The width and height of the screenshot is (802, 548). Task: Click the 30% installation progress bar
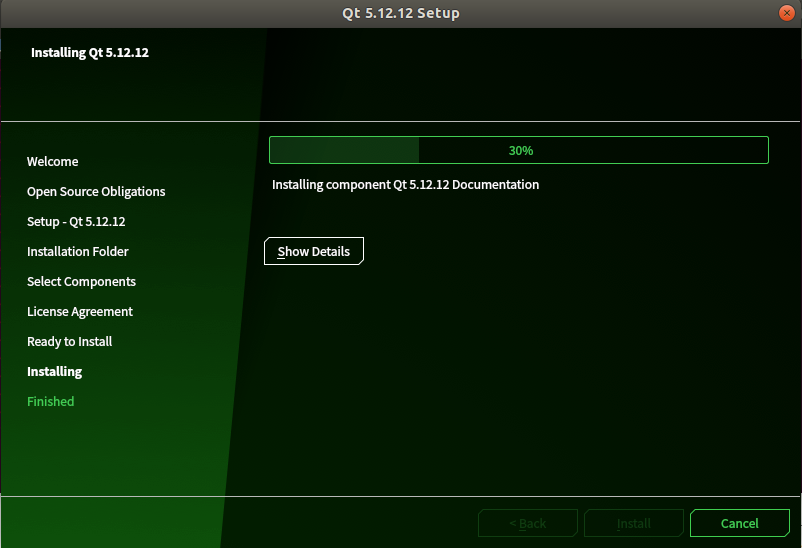point(519,150)
